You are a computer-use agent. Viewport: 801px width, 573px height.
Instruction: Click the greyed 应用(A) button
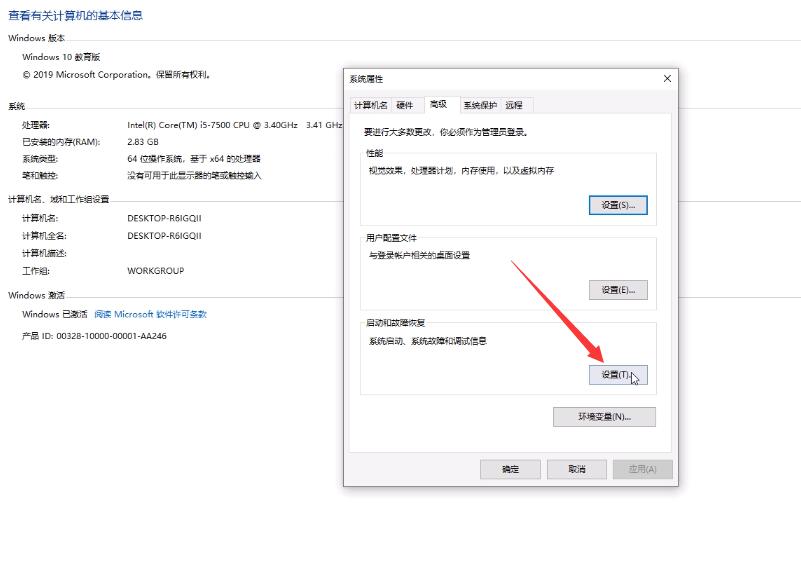[643, 469]
